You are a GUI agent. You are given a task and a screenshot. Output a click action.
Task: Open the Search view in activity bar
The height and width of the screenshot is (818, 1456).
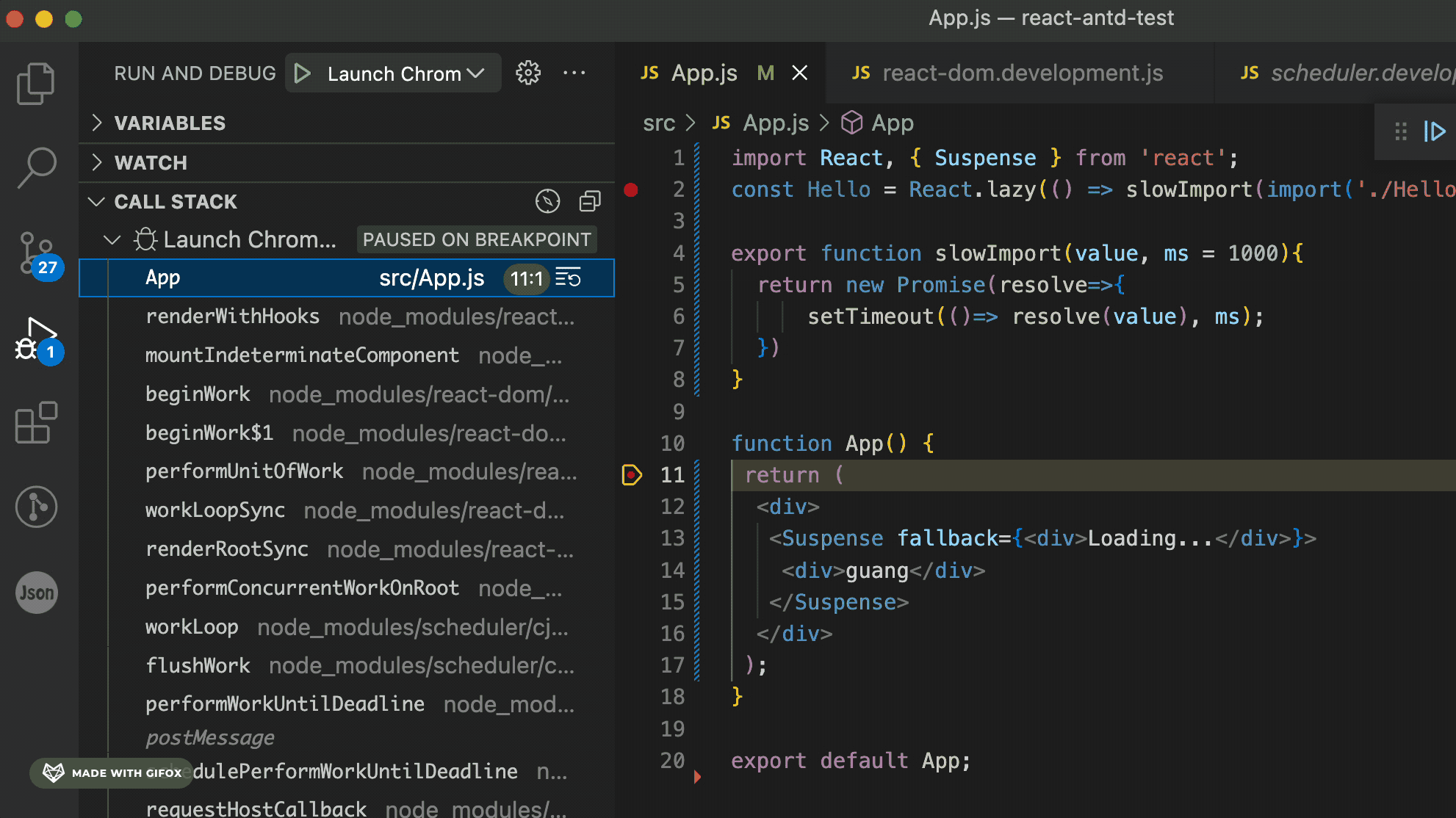click(x=35, y=167)
